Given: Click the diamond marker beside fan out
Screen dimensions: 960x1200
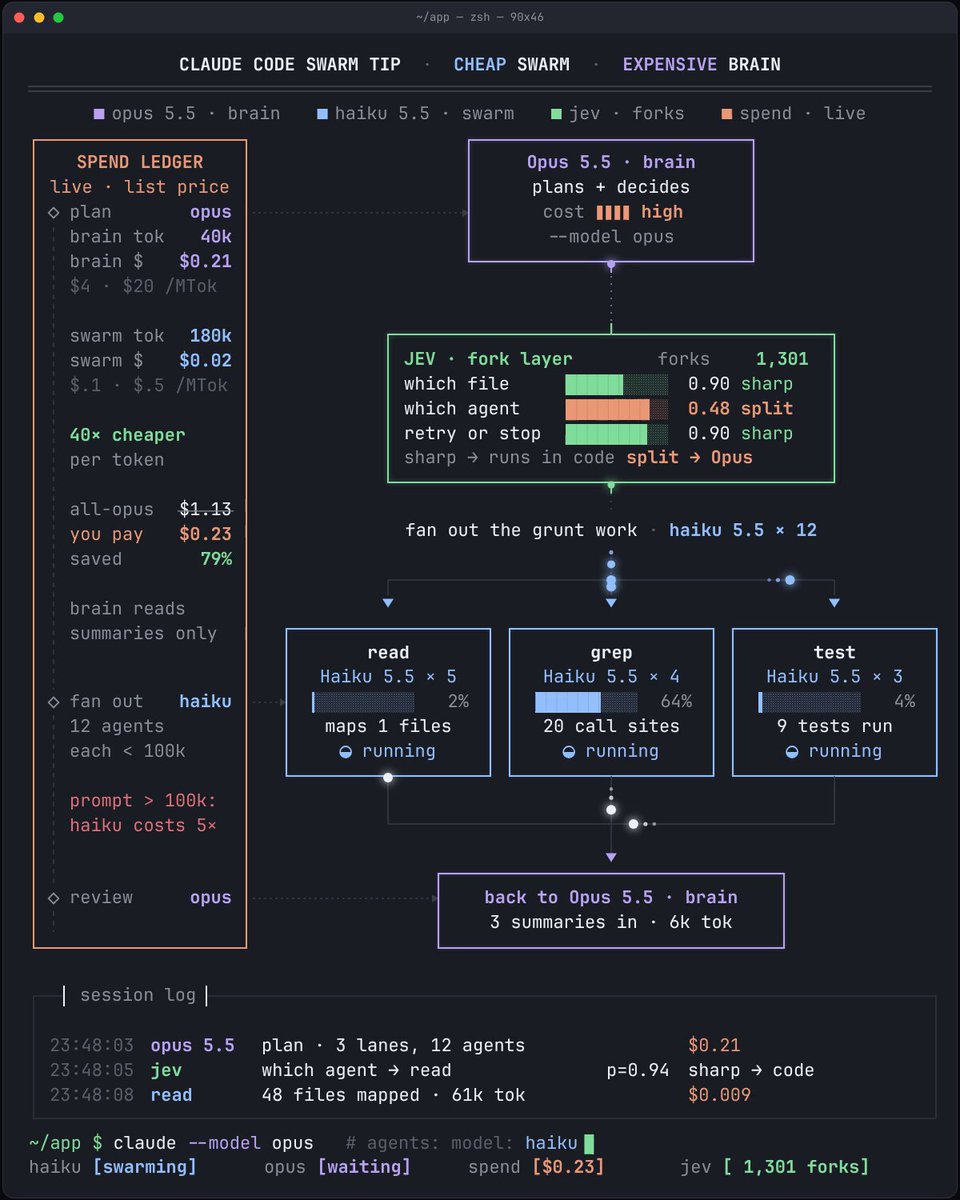Looking at the screenshot, I should 54,702.
